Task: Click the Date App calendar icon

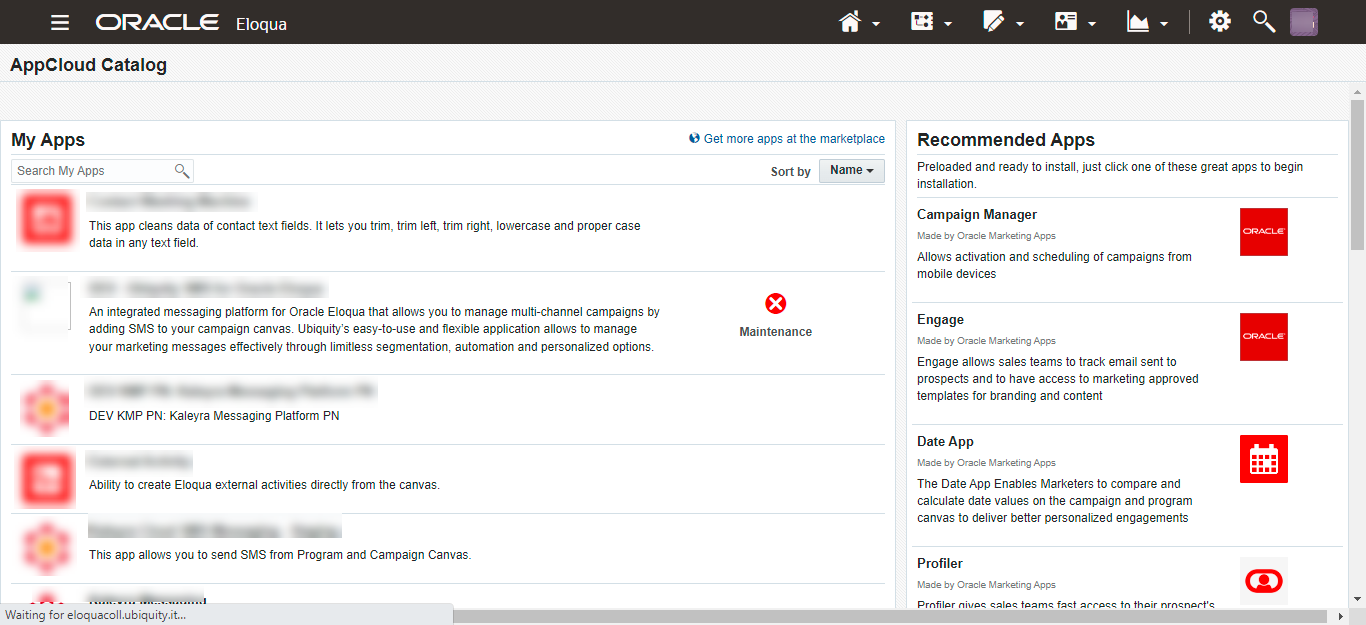Action: click(x=1264, y=459)
